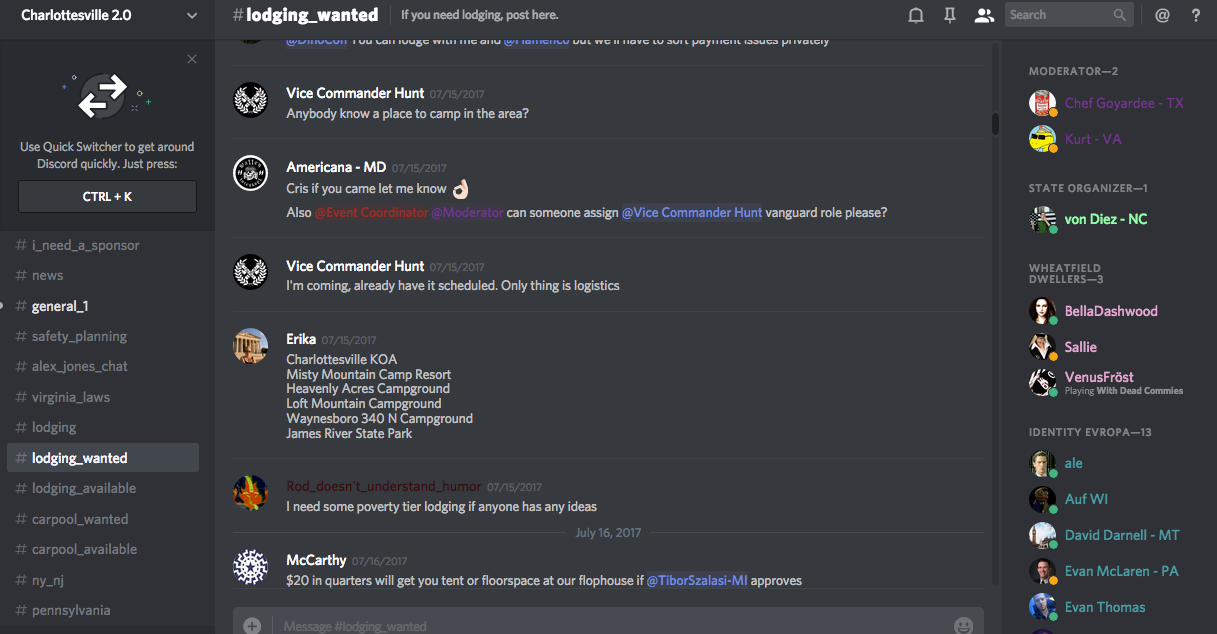Expand the Charlottesville 2.0 server menu

coord(192,15)
